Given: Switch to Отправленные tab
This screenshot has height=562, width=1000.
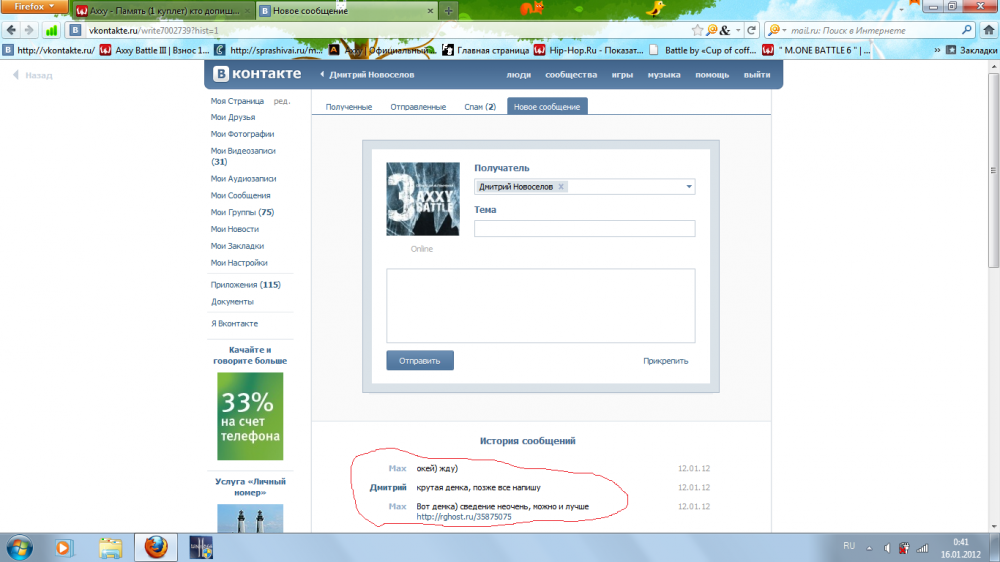Looking at the screenshot, I should [x=418, y=107].
